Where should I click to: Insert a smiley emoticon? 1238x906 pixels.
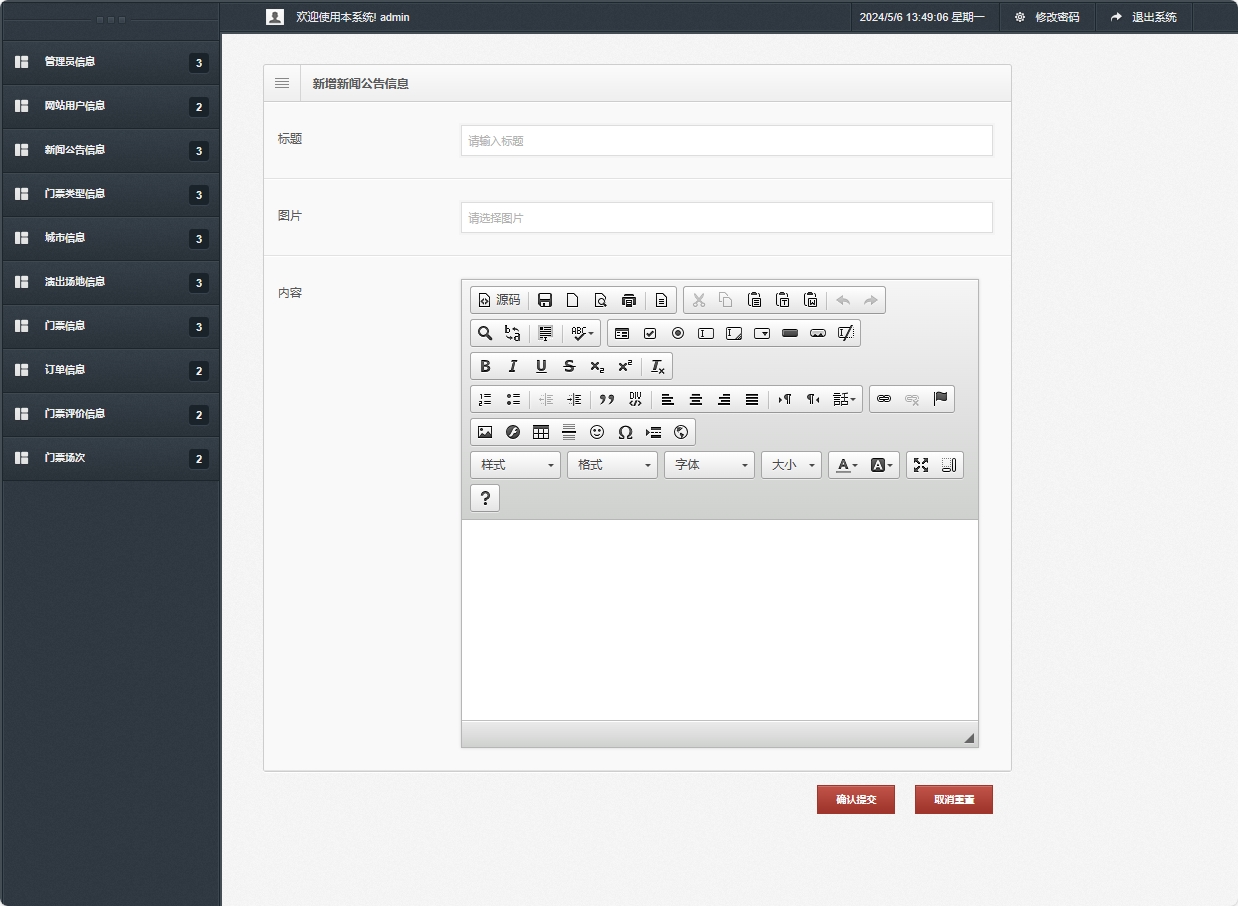[597, 432]
